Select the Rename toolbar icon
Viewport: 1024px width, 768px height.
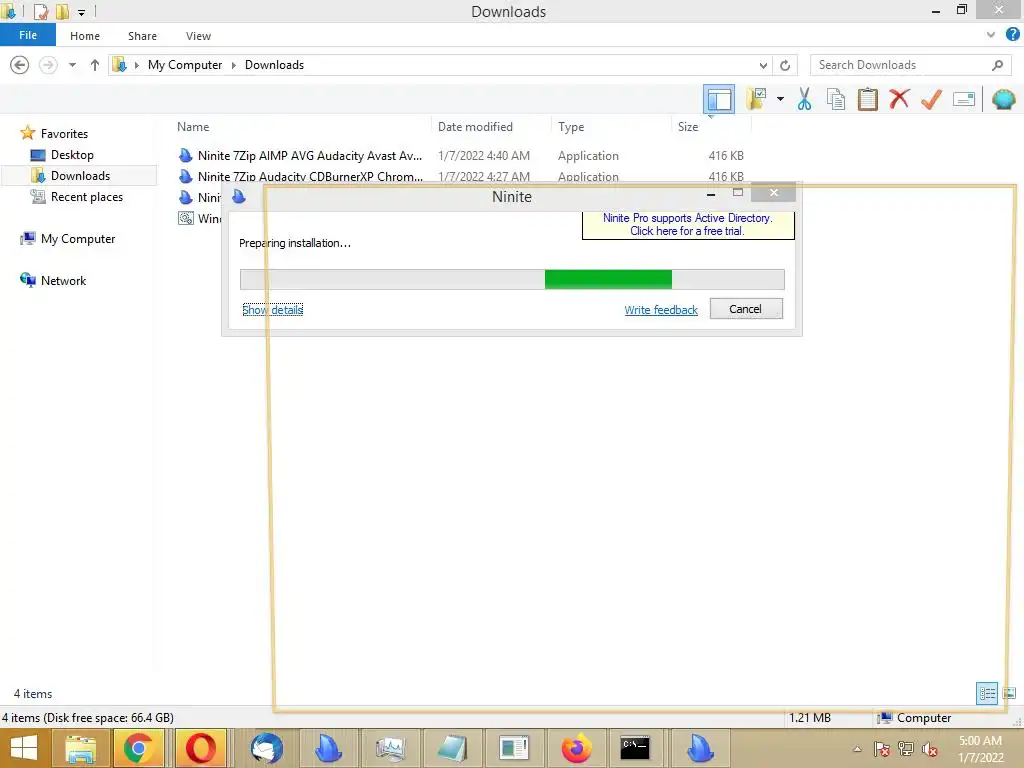(963, 99)
